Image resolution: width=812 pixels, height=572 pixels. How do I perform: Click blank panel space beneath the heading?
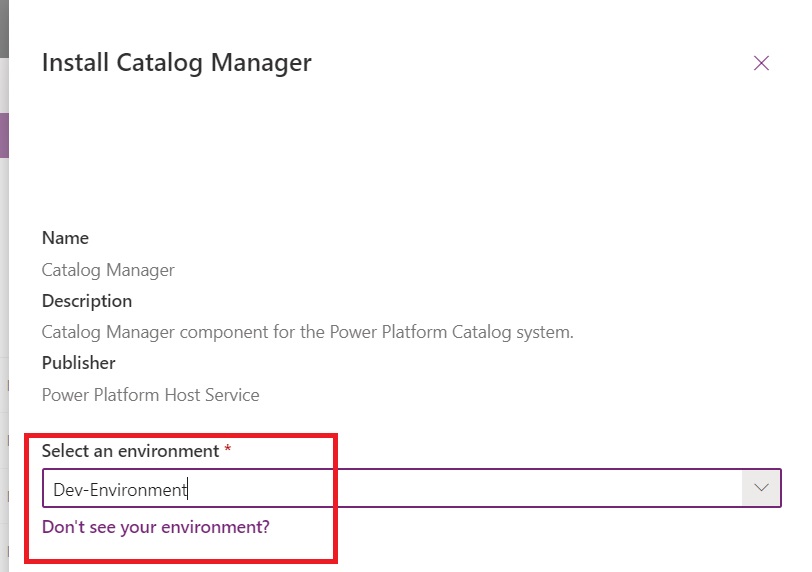[x=400, y=150]
